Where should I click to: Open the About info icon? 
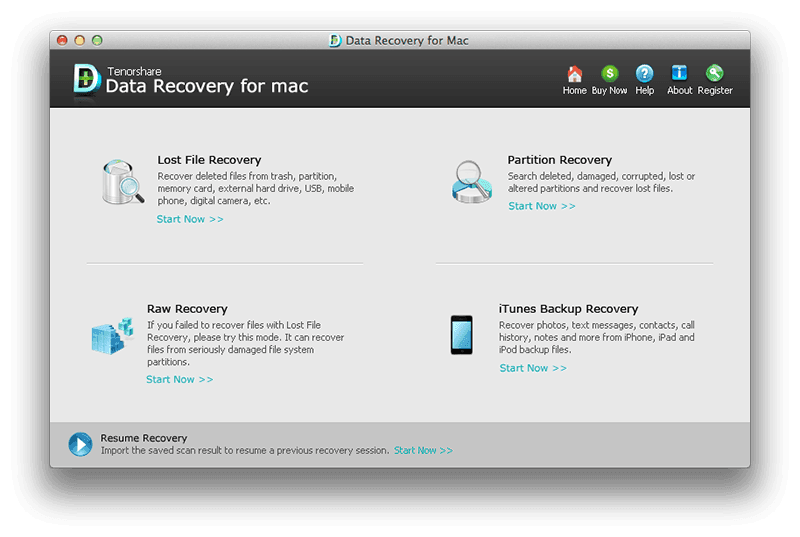pyautogui.click(x=679, y=73)
